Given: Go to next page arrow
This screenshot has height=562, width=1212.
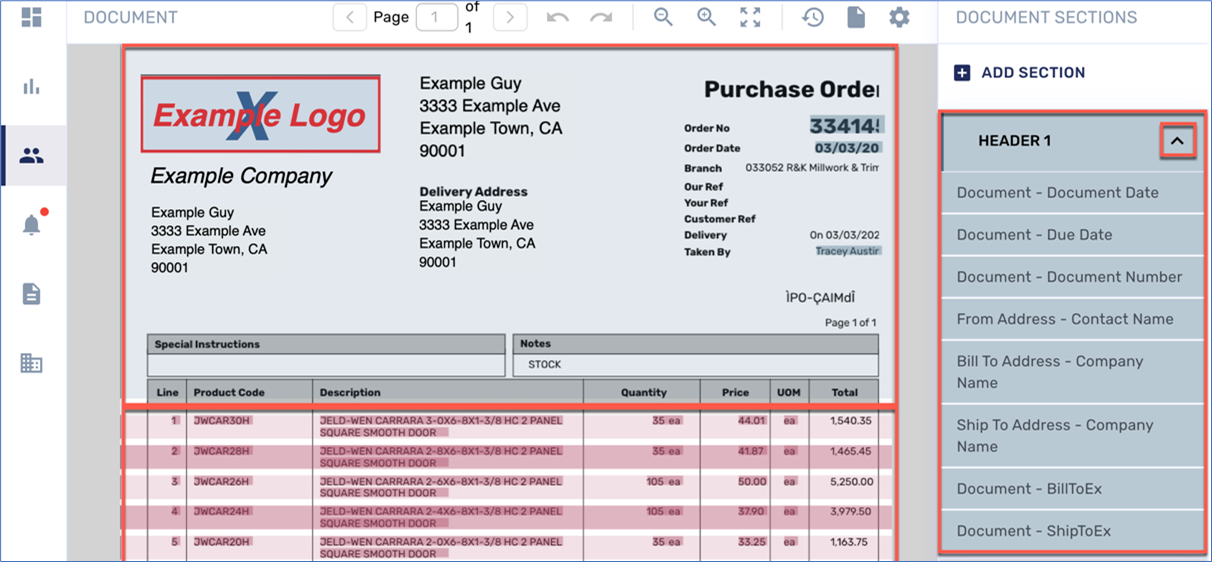Looking at the screenshot, I should [x=510, y=17].
